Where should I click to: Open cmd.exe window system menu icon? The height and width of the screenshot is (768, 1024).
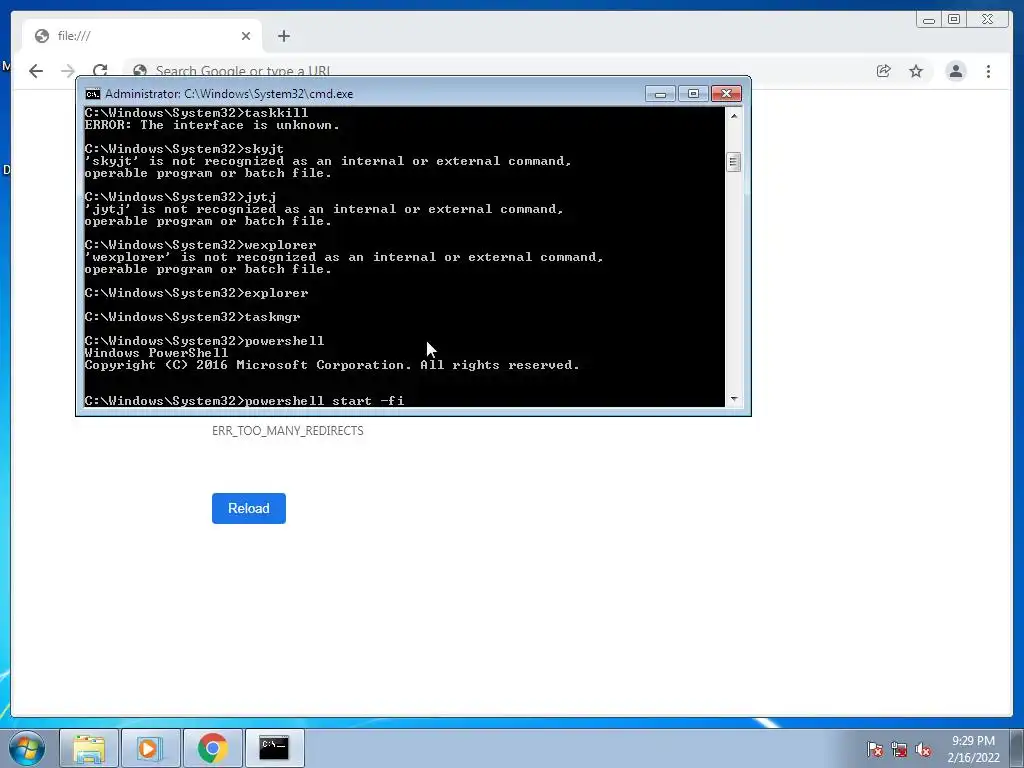93,94
